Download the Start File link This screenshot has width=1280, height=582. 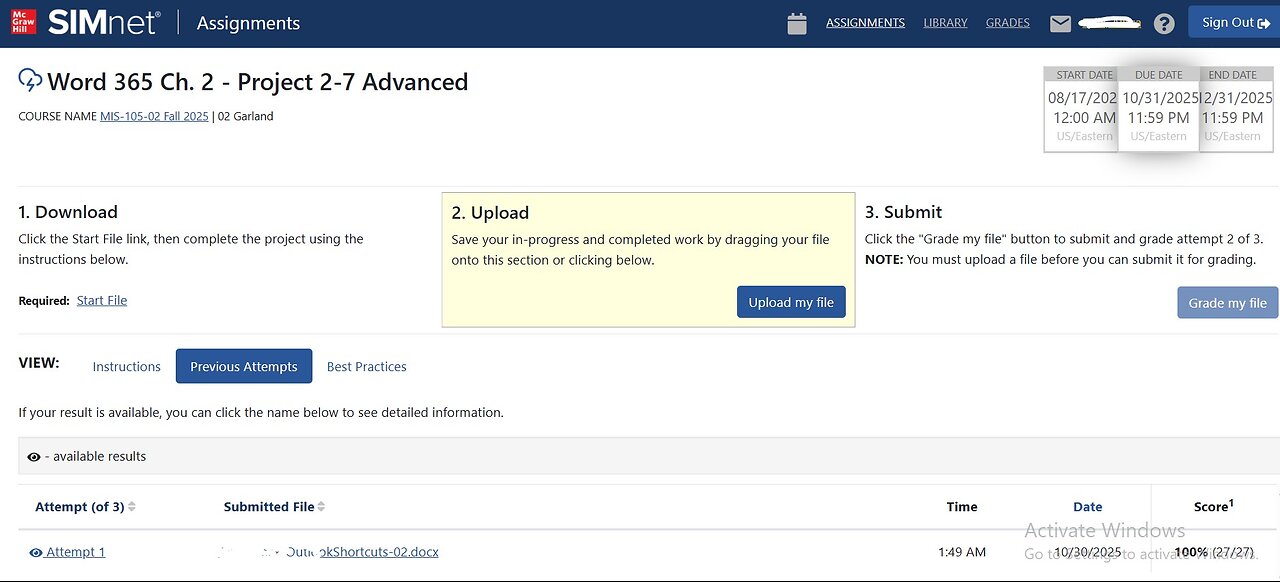[x=102, y=301]
